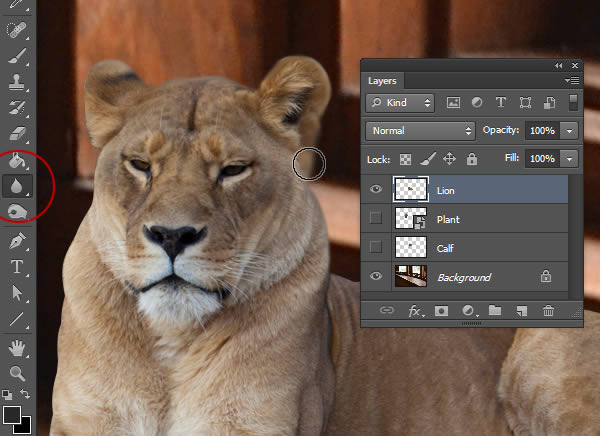This screenshot has width=600, height=436.
Task: Open the Fill slider dropdown arrow
Action: [569, 158]
